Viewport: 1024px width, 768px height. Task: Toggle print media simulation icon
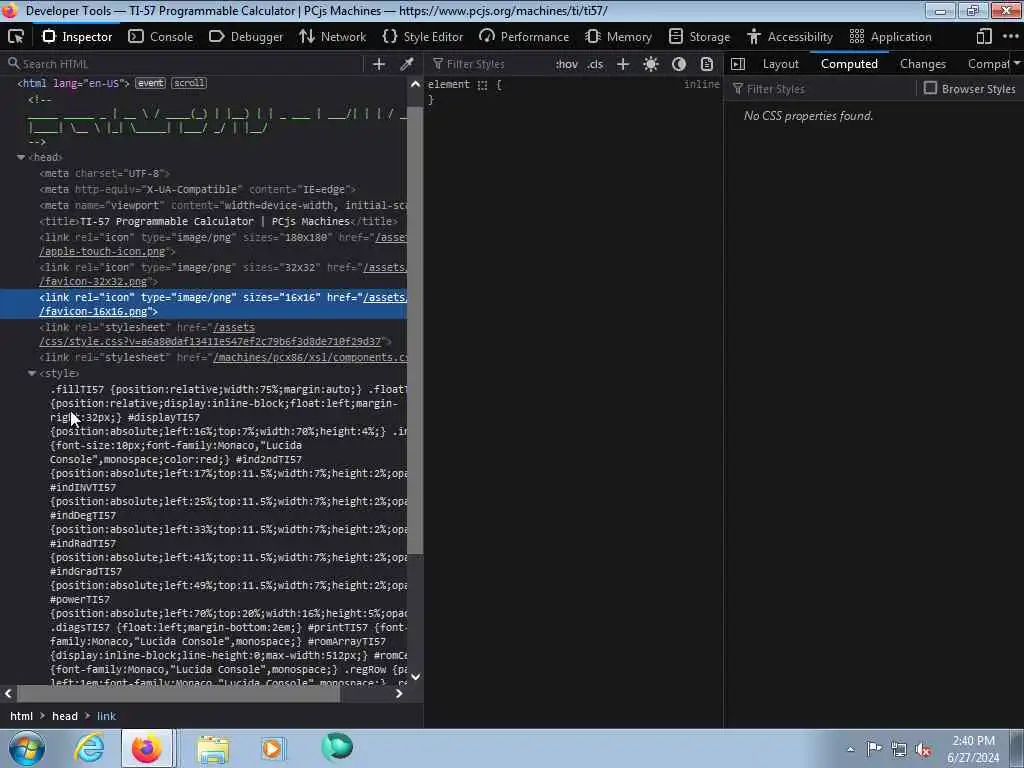click(x=707, y=64)
